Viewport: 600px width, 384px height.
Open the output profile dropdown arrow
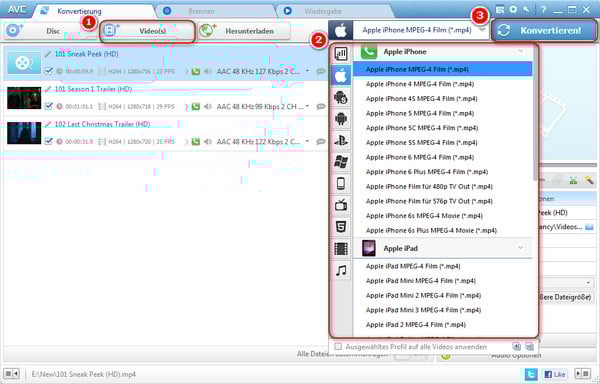483,30
